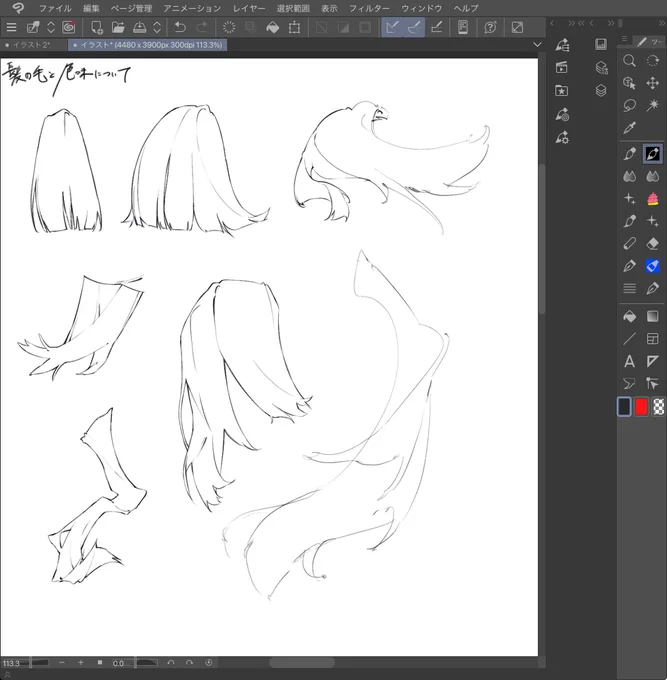Screen dimensions: 667x680
Task: Open the アニメーション menu
Action: pyautogui.click(x=192, y=8)
